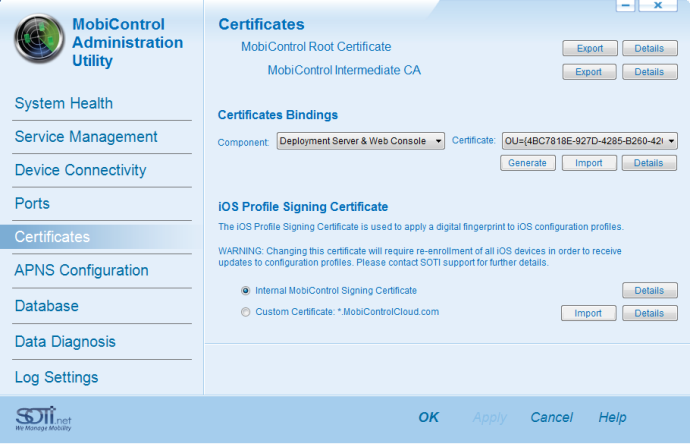690x444 pixels.
Task: Click the greyed-out Apply button
Action: [490, 417]
